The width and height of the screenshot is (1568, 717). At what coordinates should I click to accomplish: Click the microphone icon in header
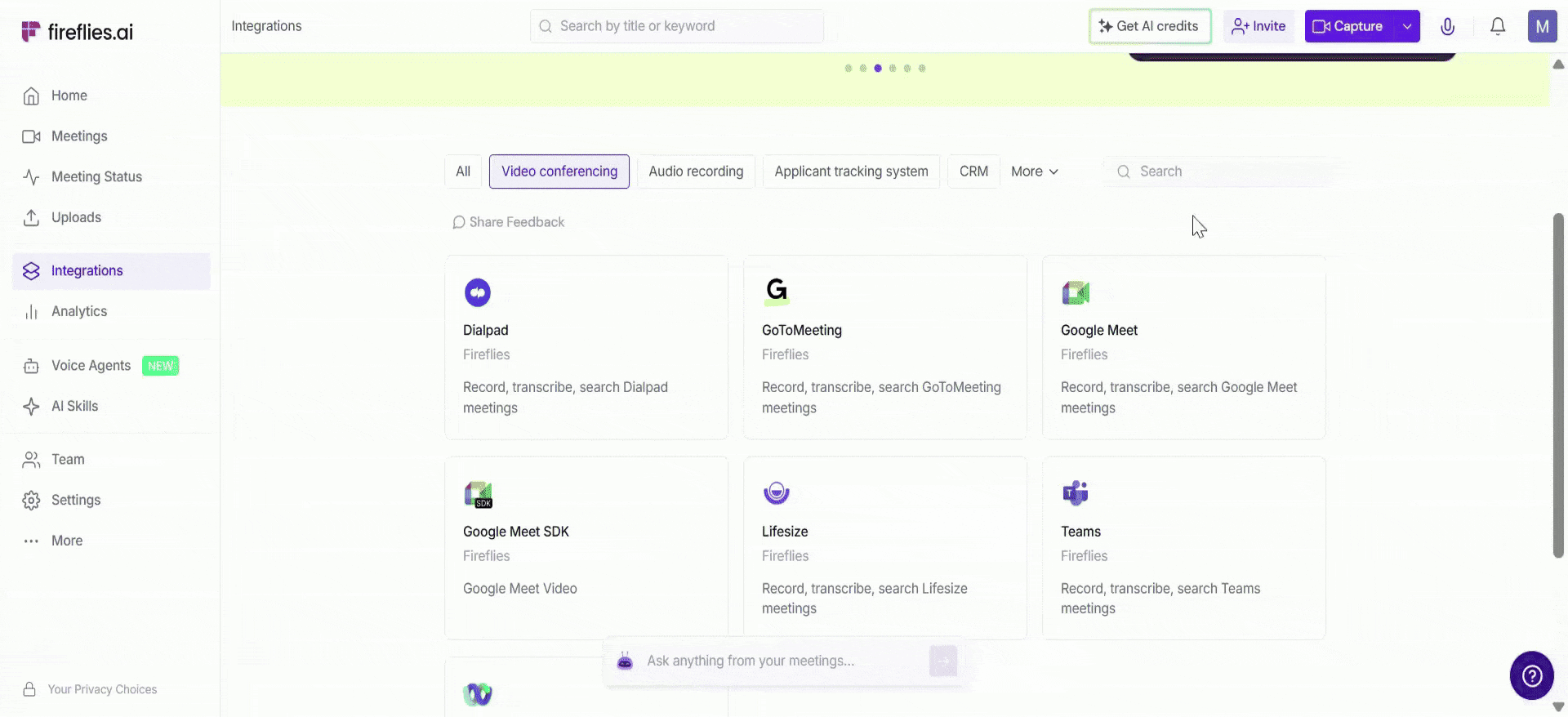click(x=1447, y=26)
